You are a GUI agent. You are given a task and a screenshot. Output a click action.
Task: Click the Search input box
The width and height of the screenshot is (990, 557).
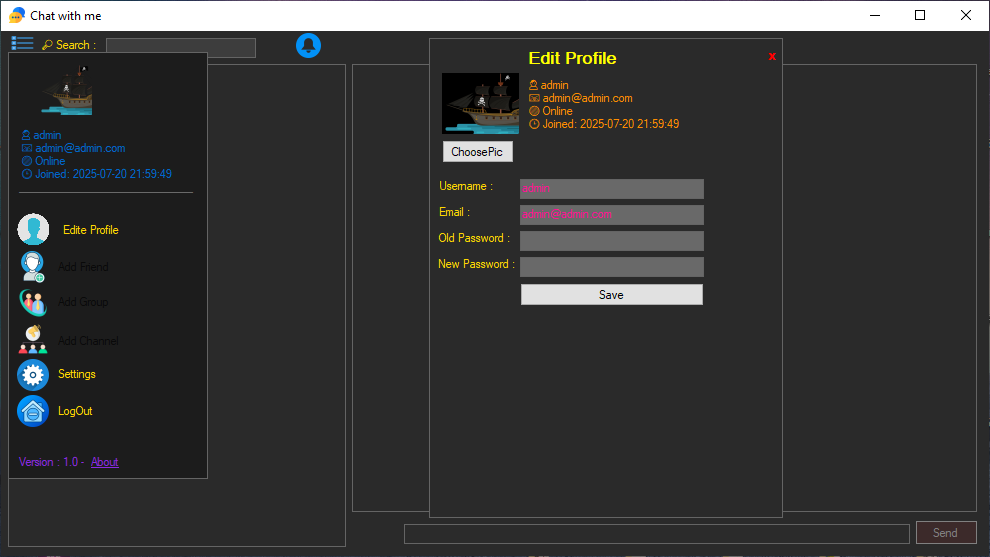(180, 47)
